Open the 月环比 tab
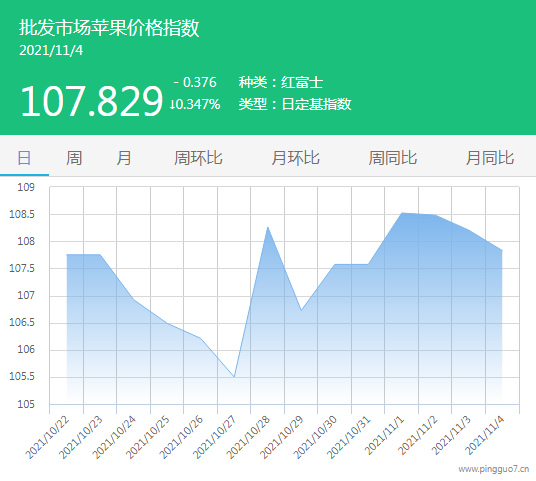Viewport: 536px width, 481px height. point(296,158)
